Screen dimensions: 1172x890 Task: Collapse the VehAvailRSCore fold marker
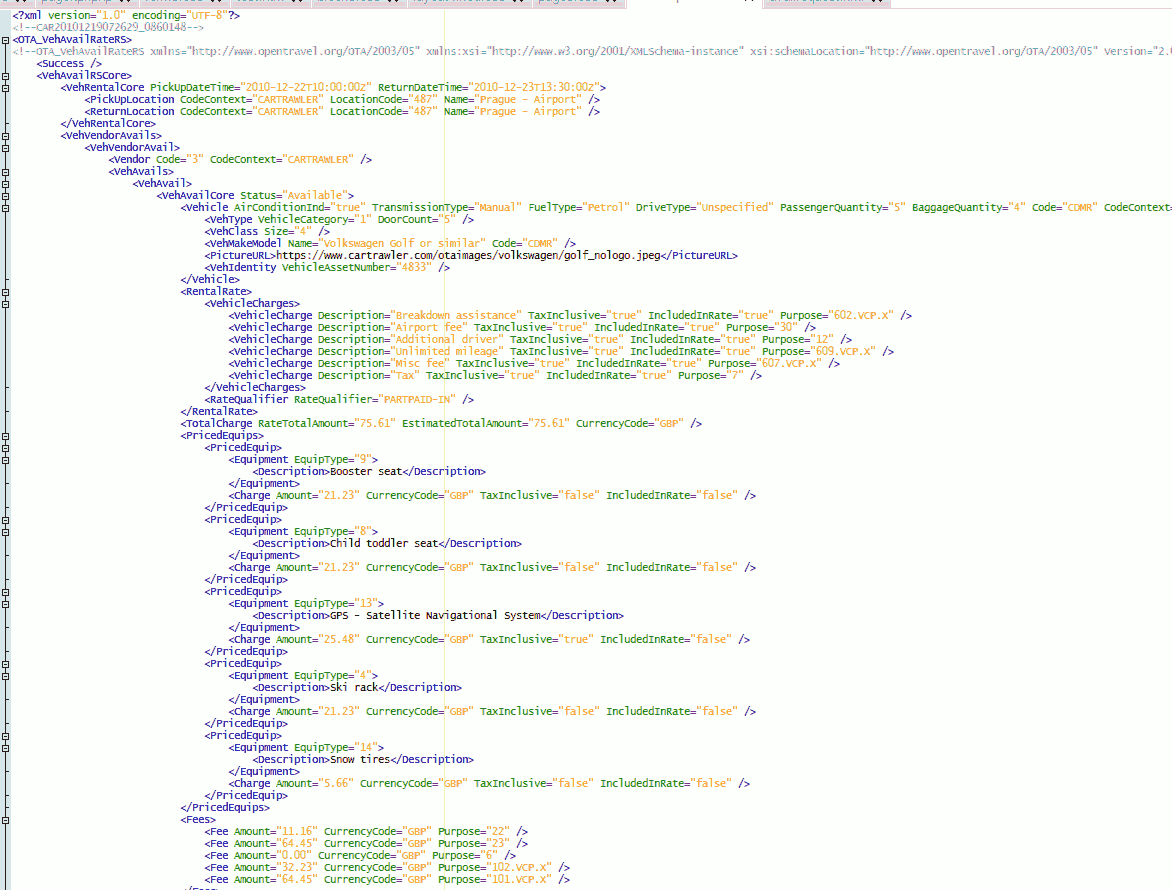point(5,76)
